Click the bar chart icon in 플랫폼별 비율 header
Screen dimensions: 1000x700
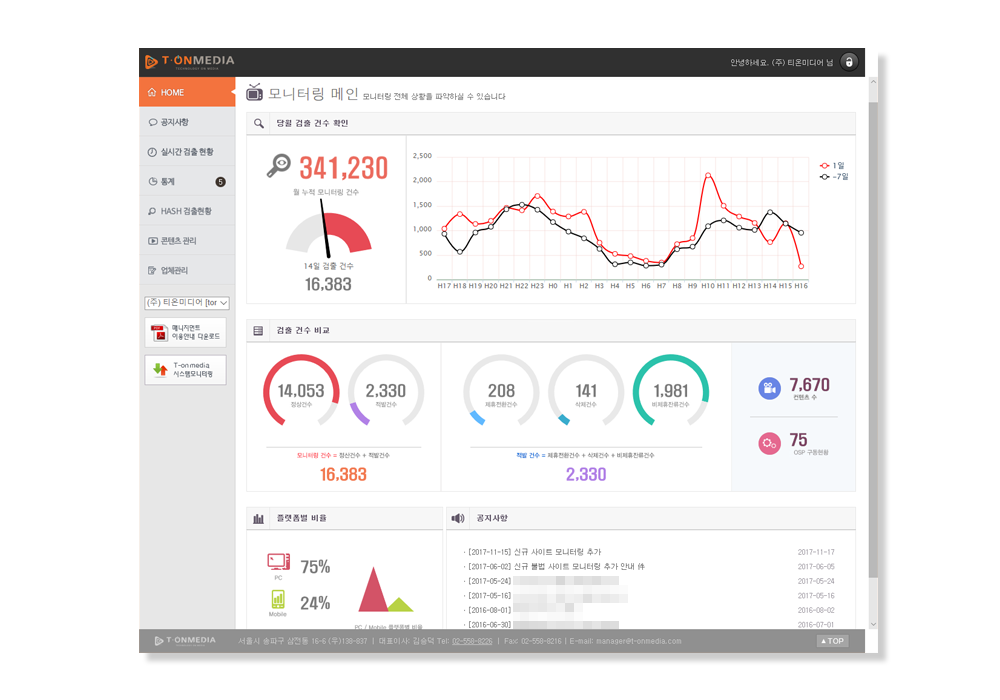coord(258,518)
